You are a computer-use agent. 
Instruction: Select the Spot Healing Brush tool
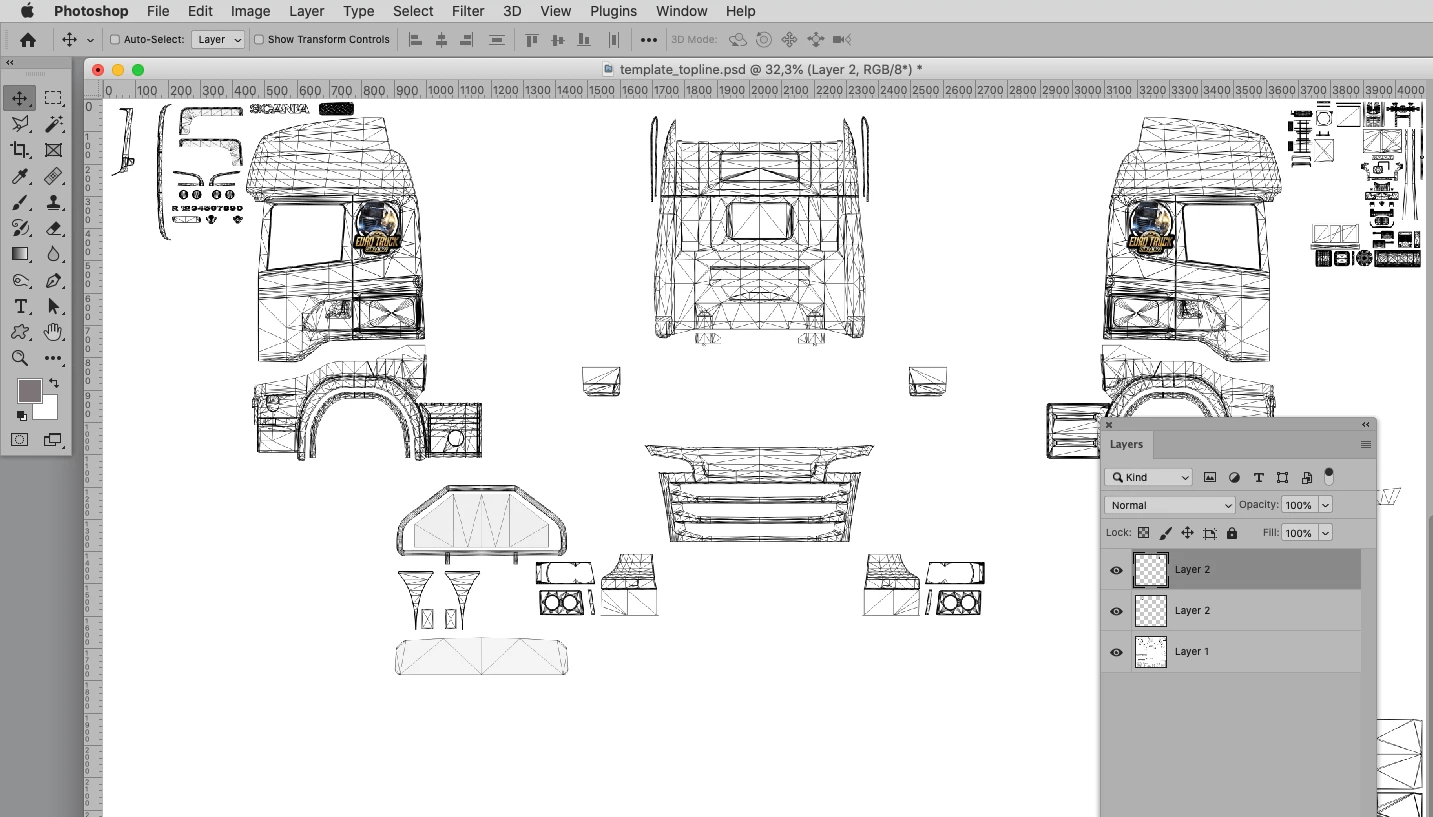(x=54, y=176)
